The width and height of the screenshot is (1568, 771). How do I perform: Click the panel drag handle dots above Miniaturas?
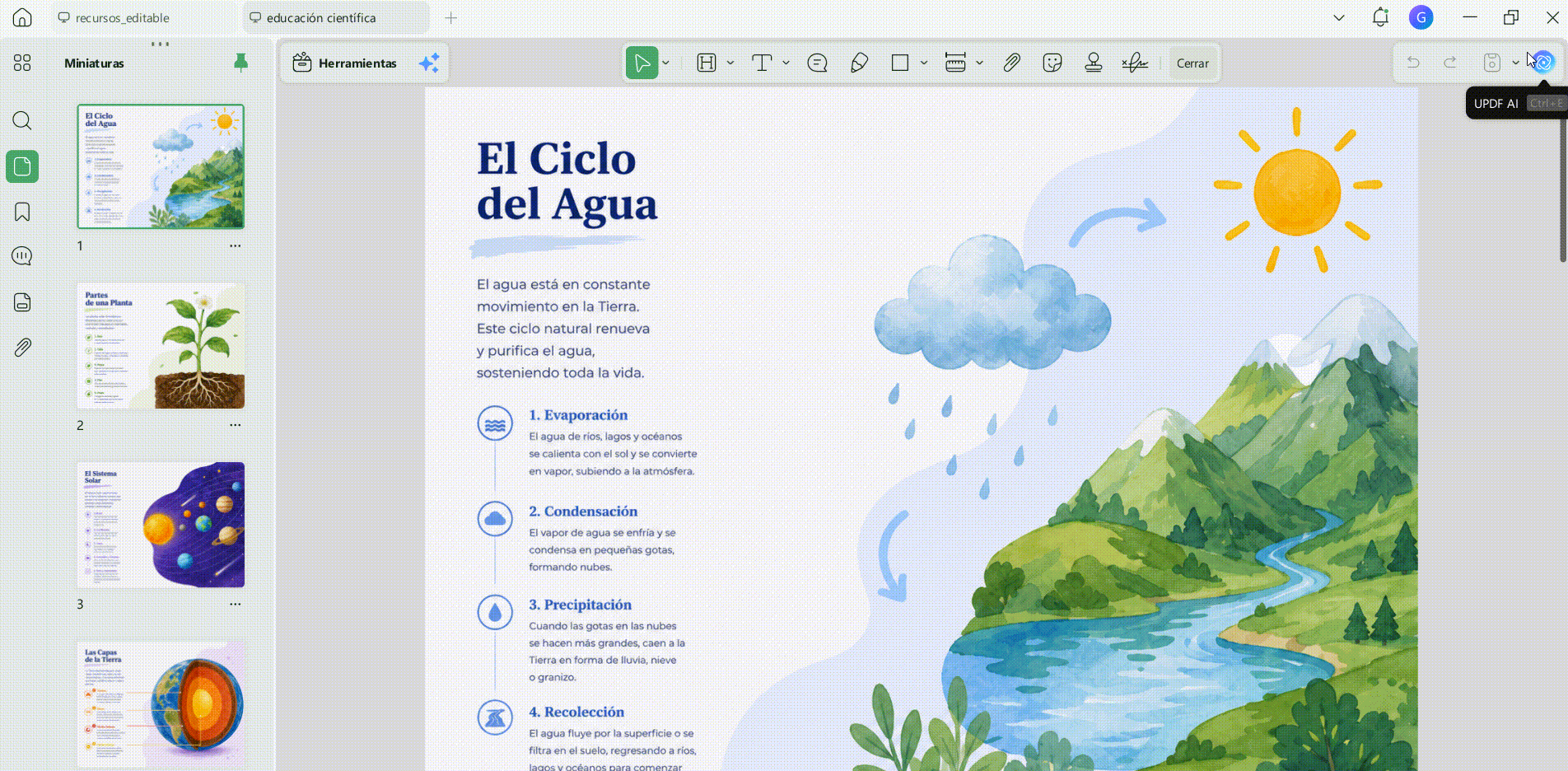point(161,44)
